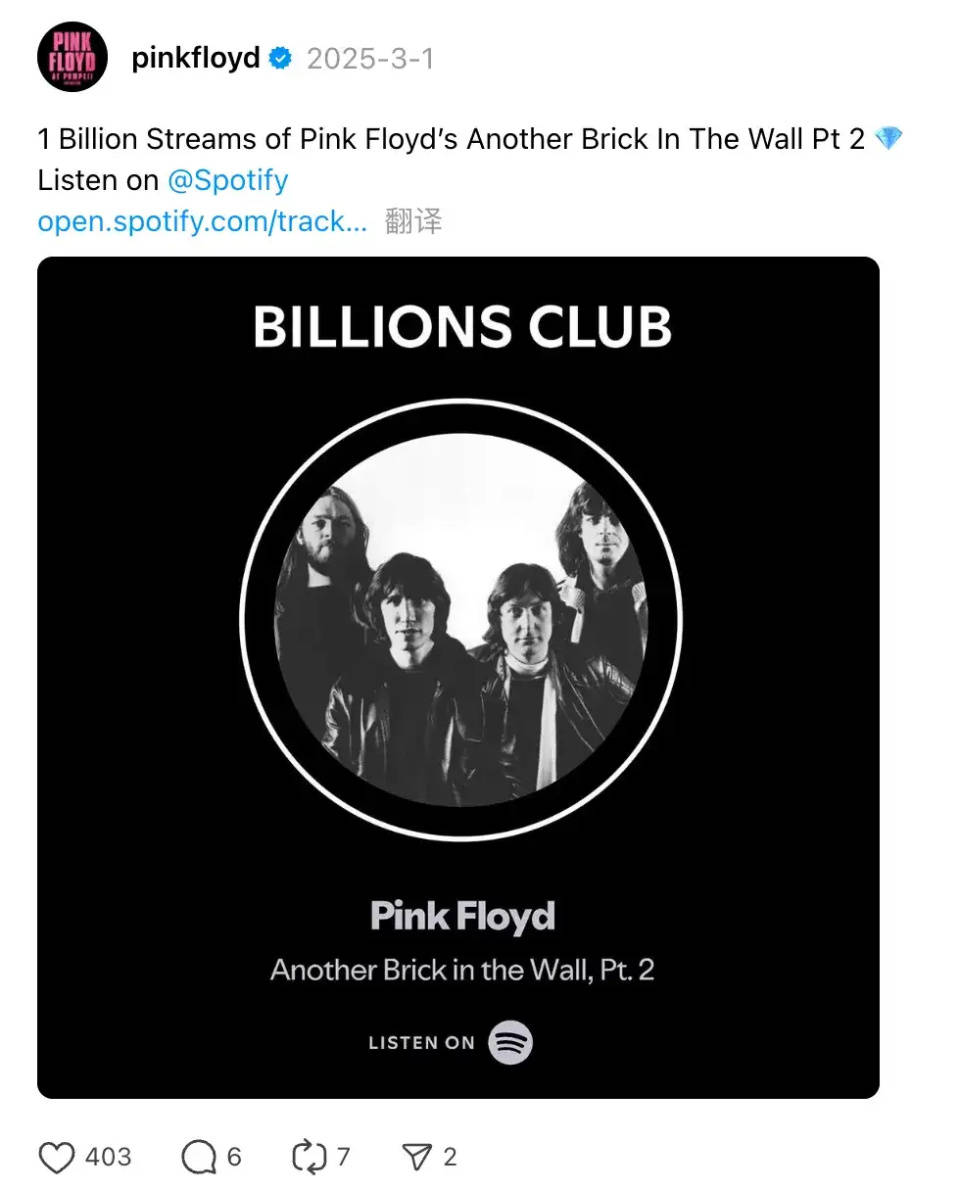Click the diamond emoji in the post
This screenshot has width=960, height=1189.
[x=888, y=138]
